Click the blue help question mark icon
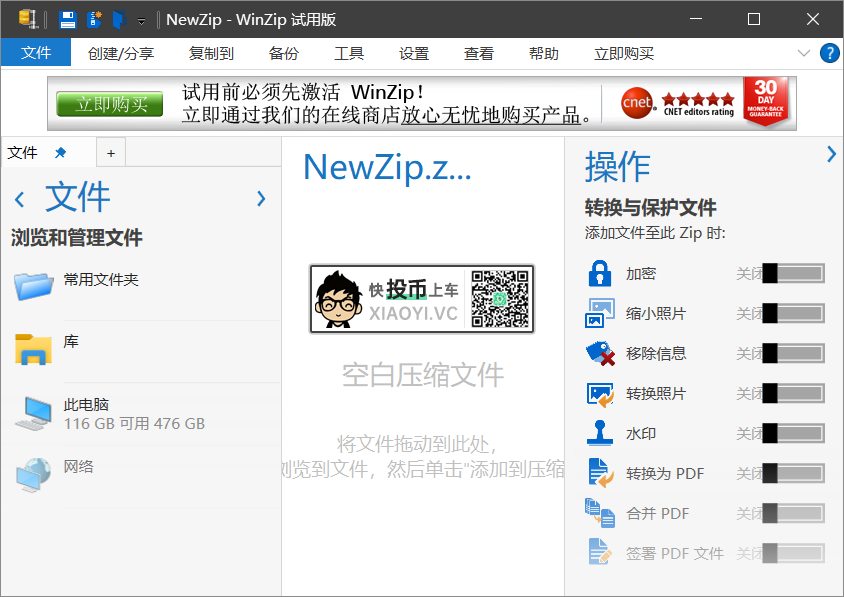 tap(830, 53)
